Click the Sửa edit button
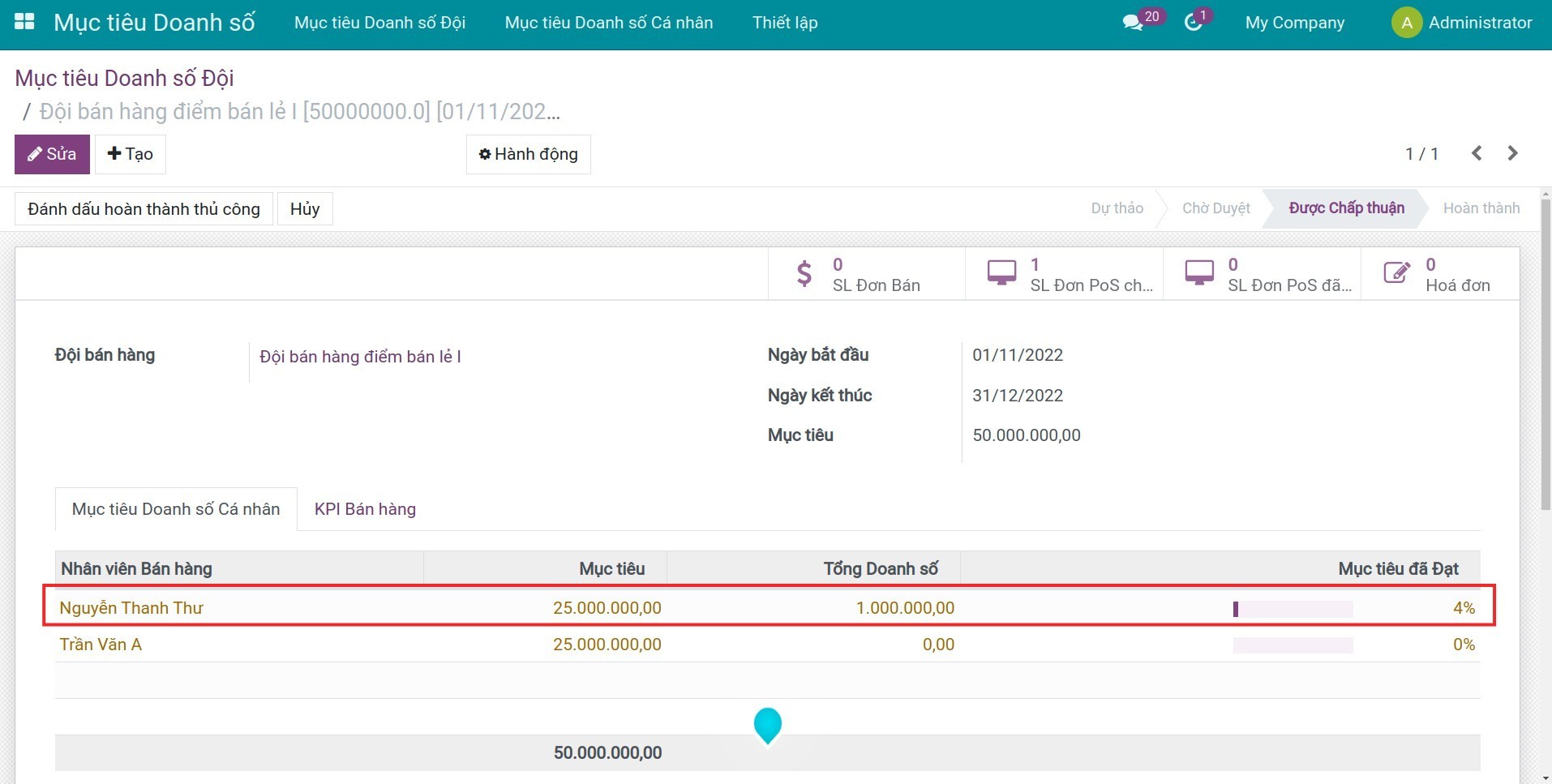The width and height of the screenshot is (1552, 784). 52,154
